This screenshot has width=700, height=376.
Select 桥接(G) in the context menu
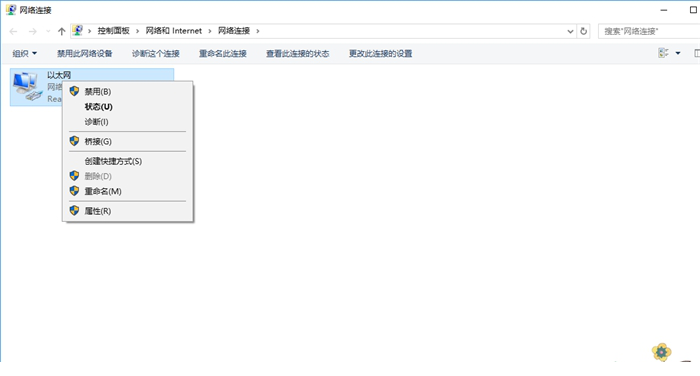point(128,142)
